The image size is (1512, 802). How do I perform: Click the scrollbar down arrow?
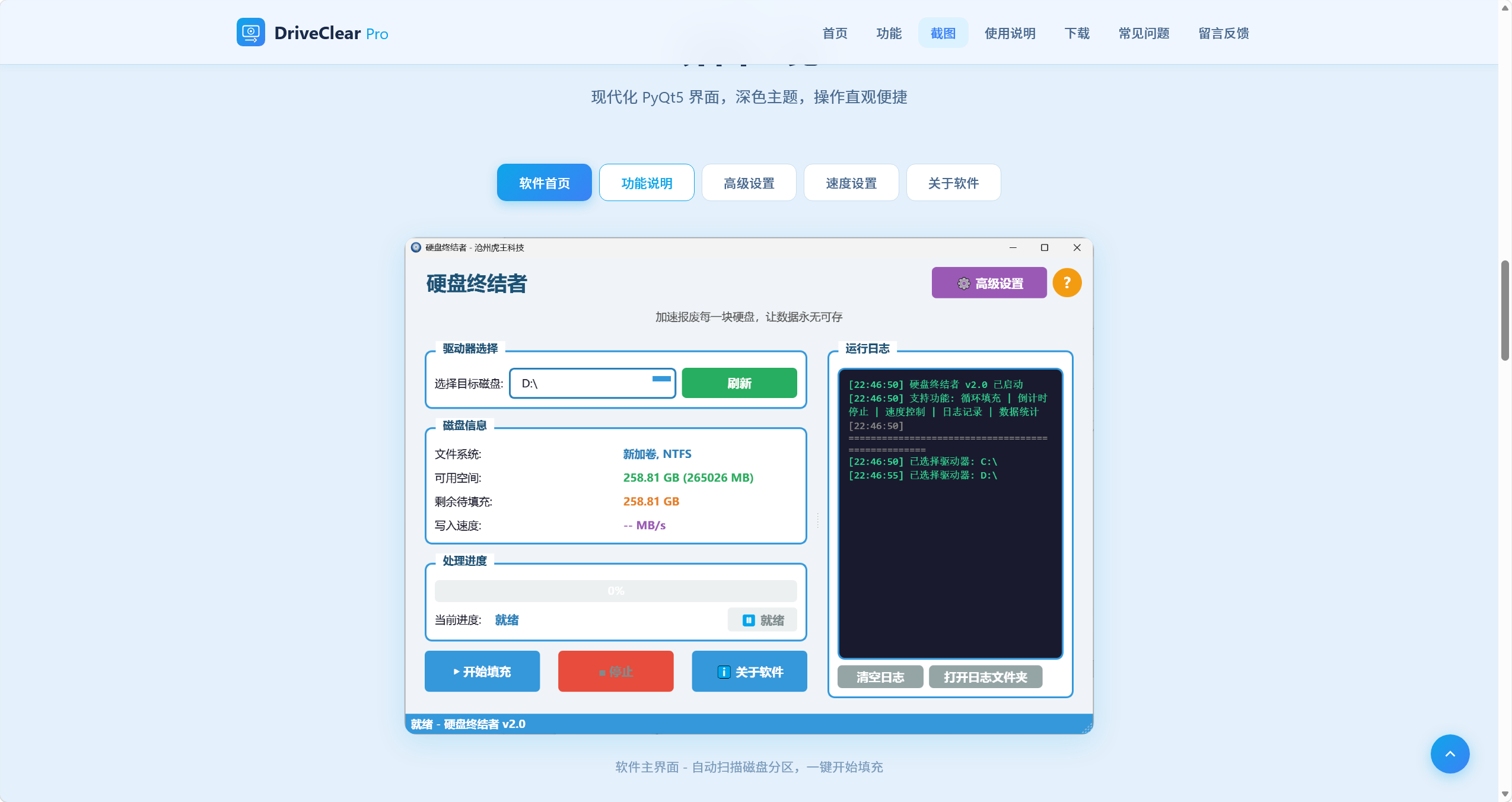1505,794
